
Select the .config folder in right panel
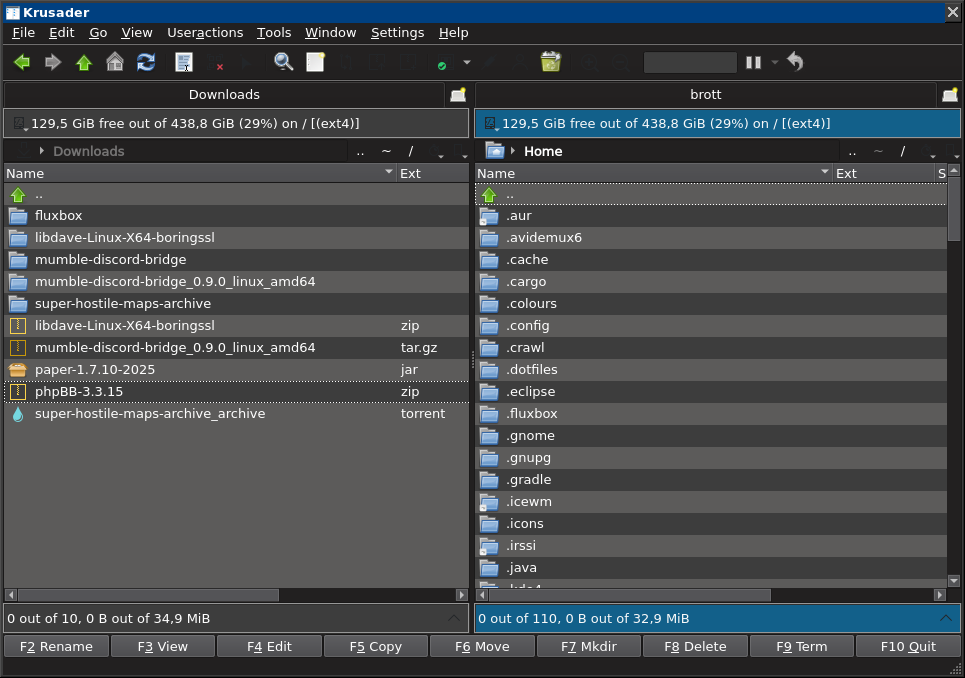click(711, 325)
